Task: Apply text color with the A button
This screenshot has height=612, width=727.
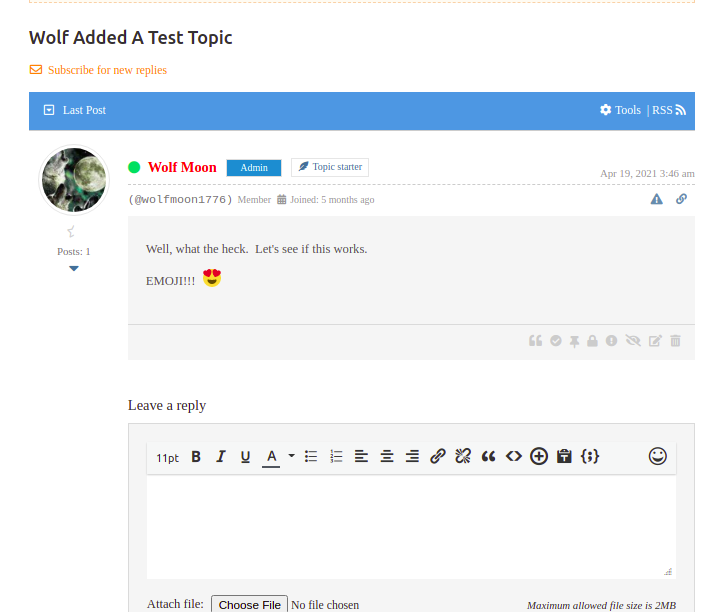Action: click(271, 457)
